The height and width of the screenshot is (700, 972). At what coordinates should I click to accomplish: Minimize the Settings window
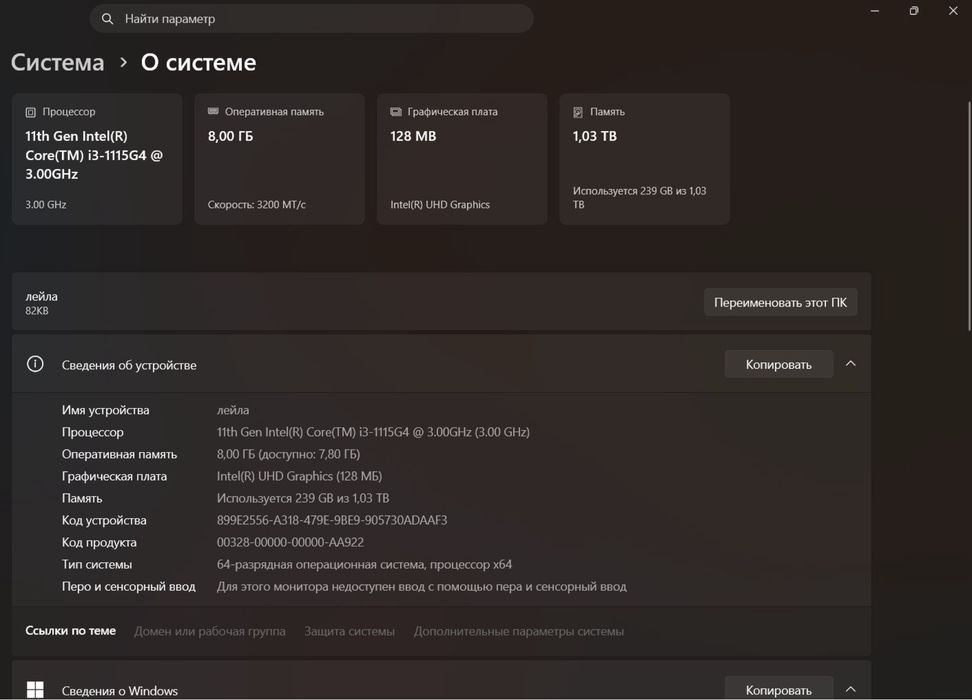point(875,11)
